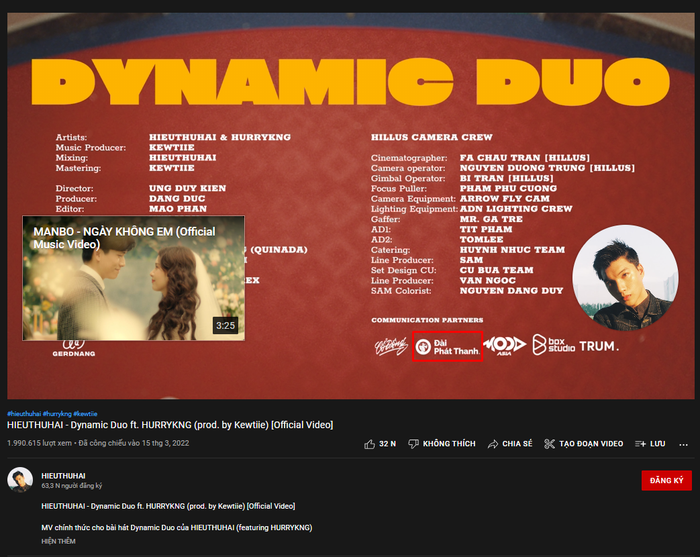The image size is (700, 557).
Task: Open the HIEUTHUHAI channel name link
Action: tap(63, 476)
